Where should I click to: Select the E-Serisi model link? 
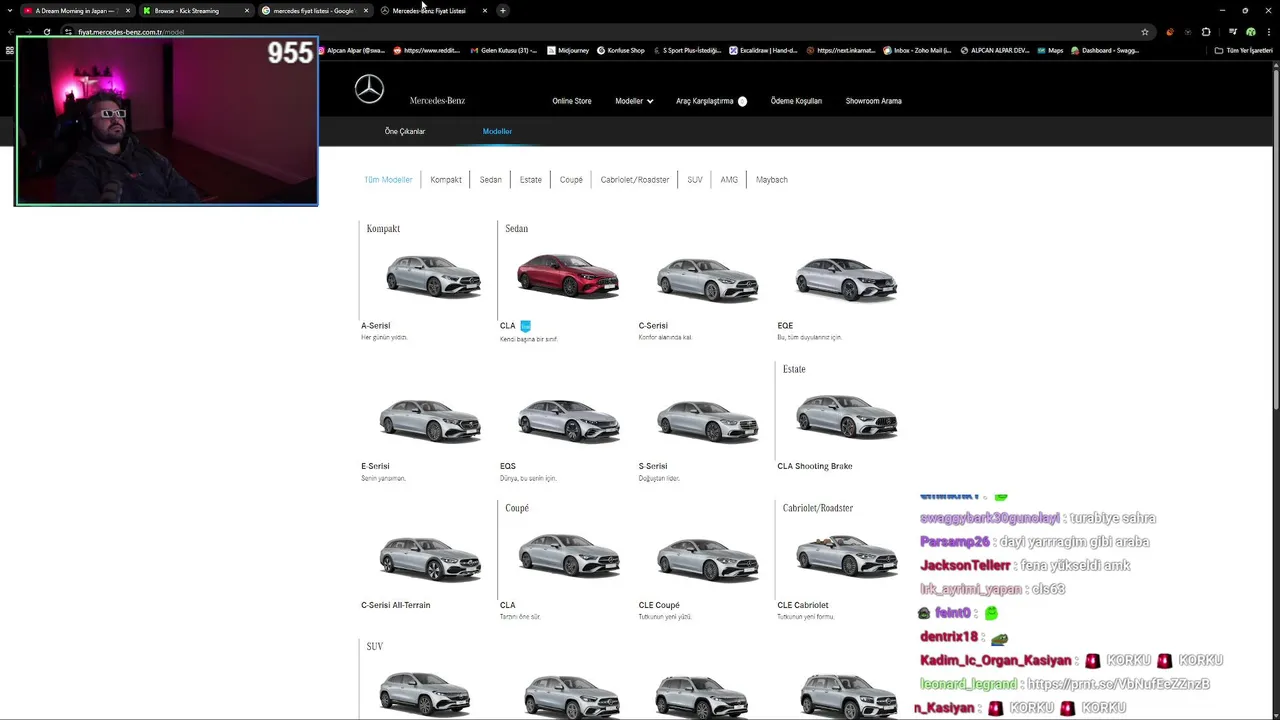click(375, 466)
